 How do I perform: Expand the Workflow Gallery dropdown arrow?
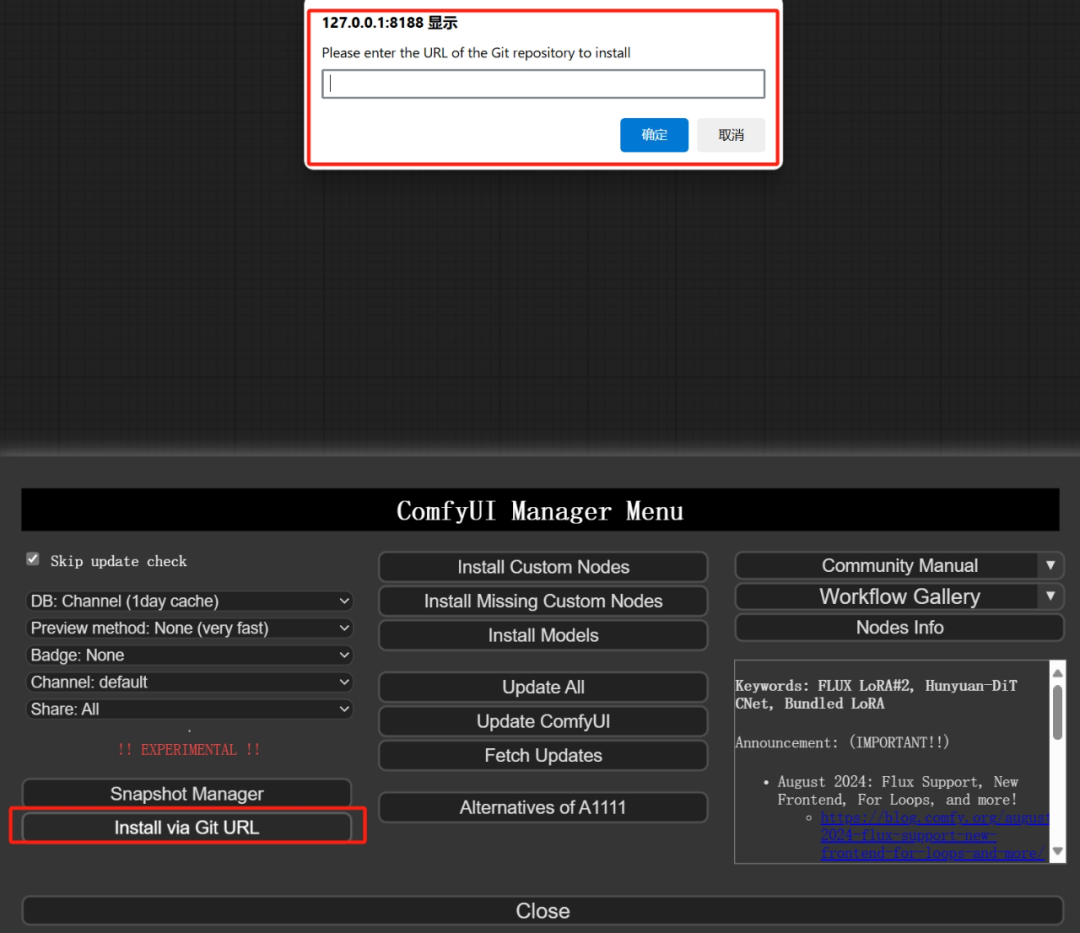tap(1050, 596)
